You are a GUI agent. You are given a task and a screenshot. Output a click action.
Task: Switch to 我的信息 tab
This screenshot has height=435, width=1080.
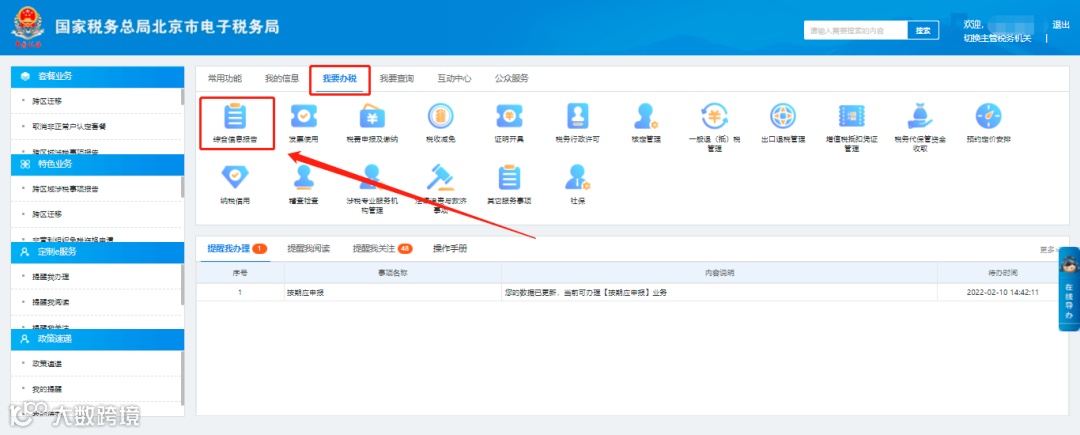(282, 78)
